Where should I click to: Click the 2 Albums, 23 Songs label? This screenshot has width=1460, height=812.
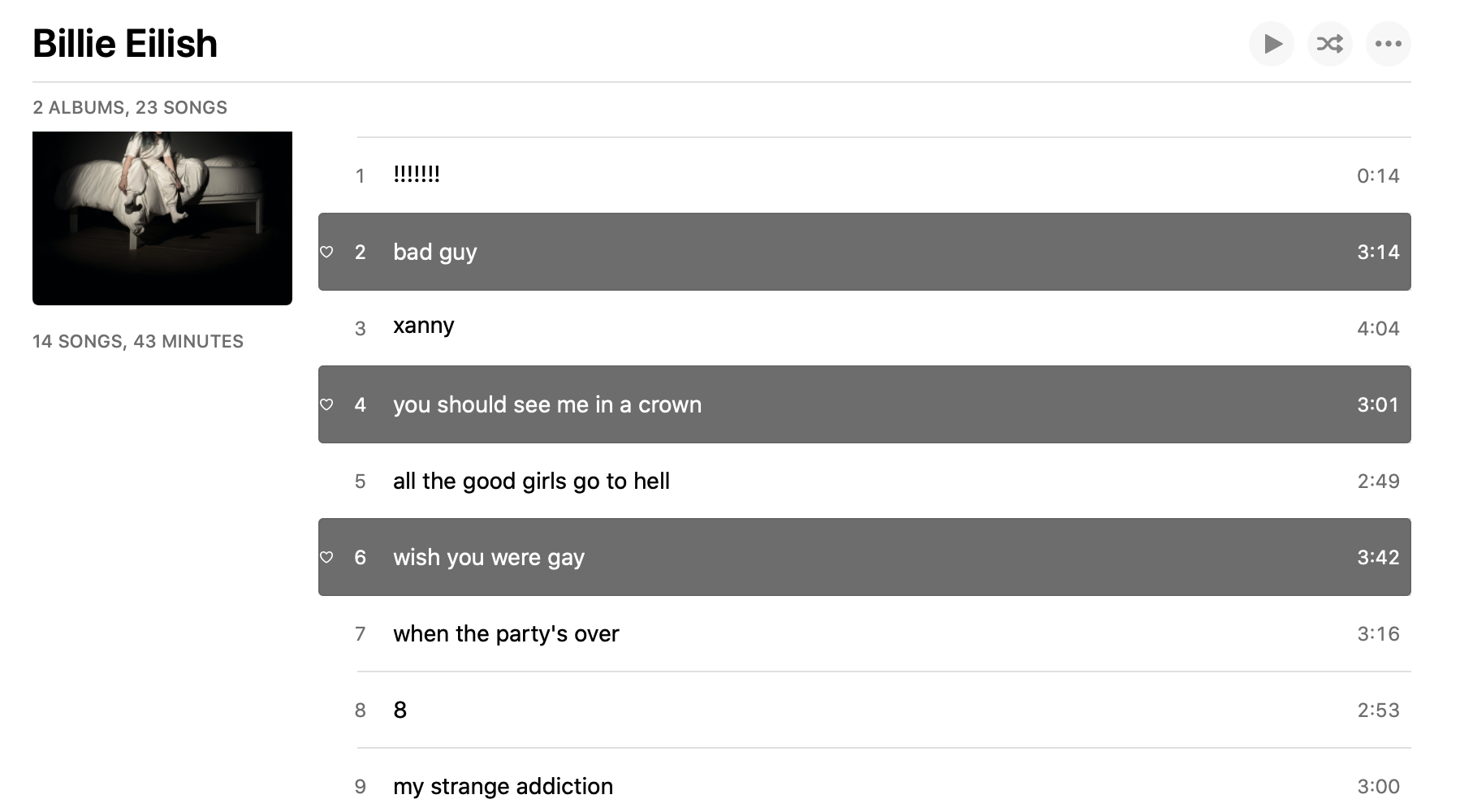(130, 107)
